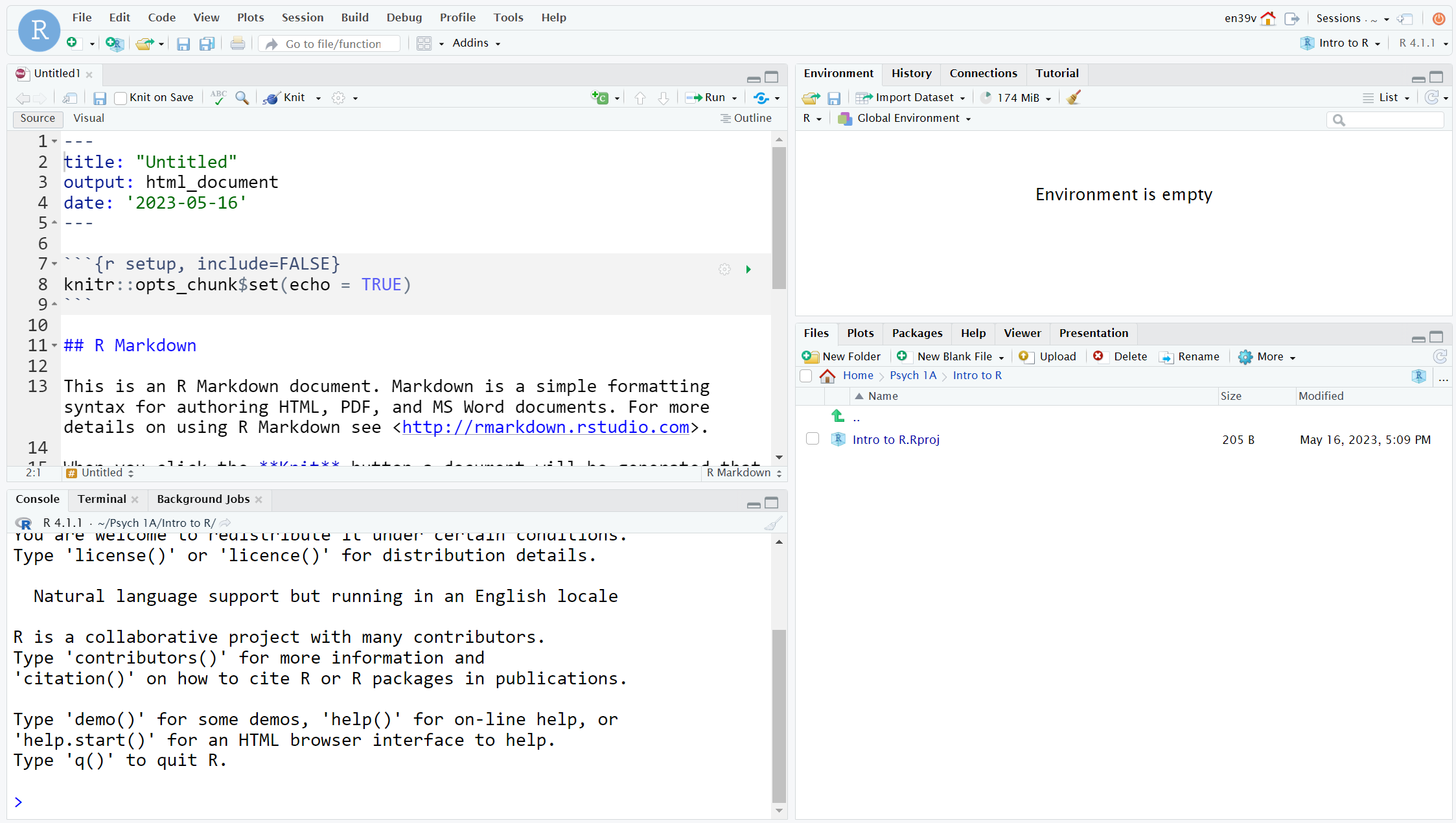Click the New File plus icon
1456x823 pixels.
click(72, 43)
